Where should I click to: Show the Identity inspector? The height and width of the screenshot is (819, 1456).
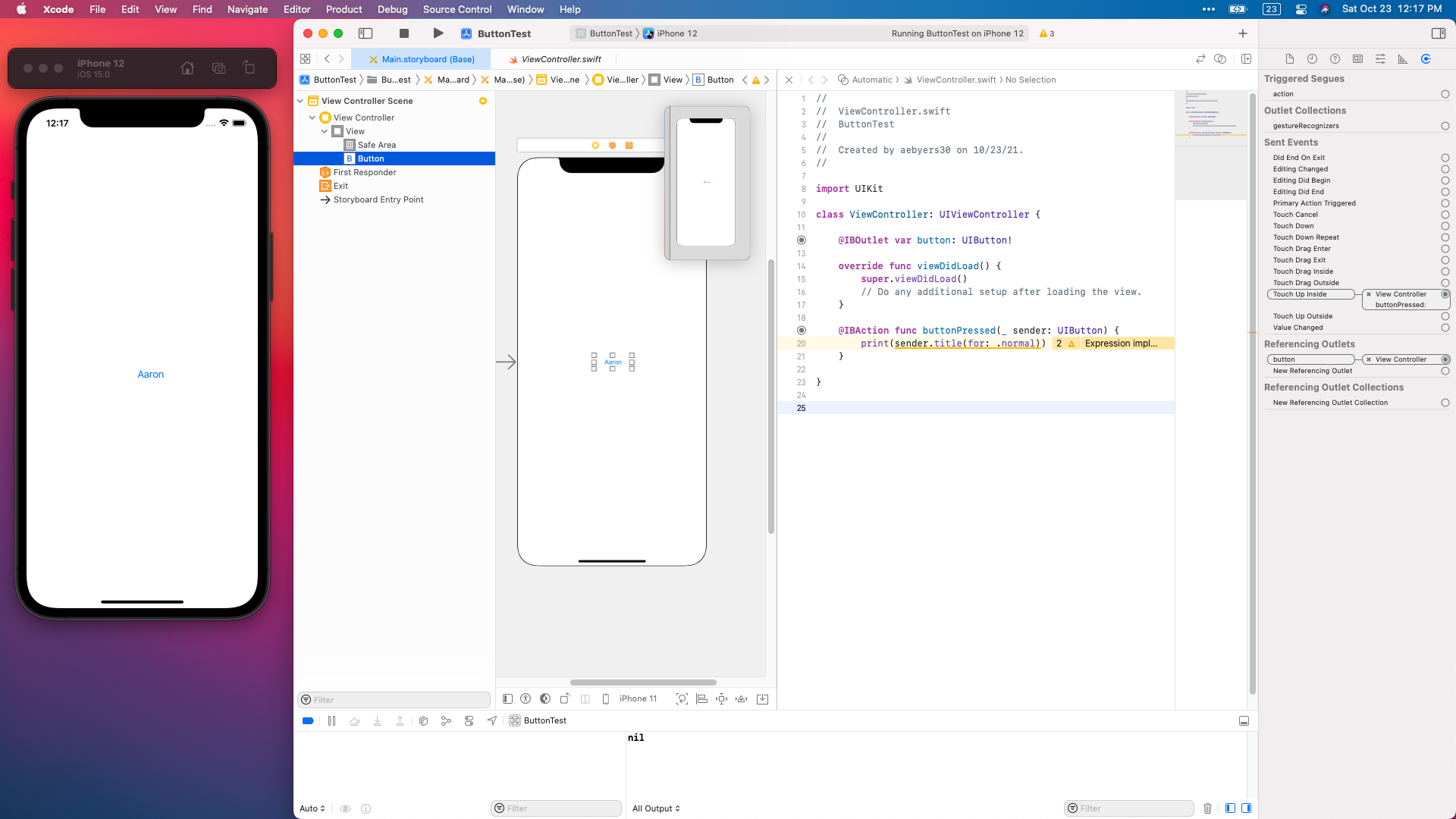1357,59
